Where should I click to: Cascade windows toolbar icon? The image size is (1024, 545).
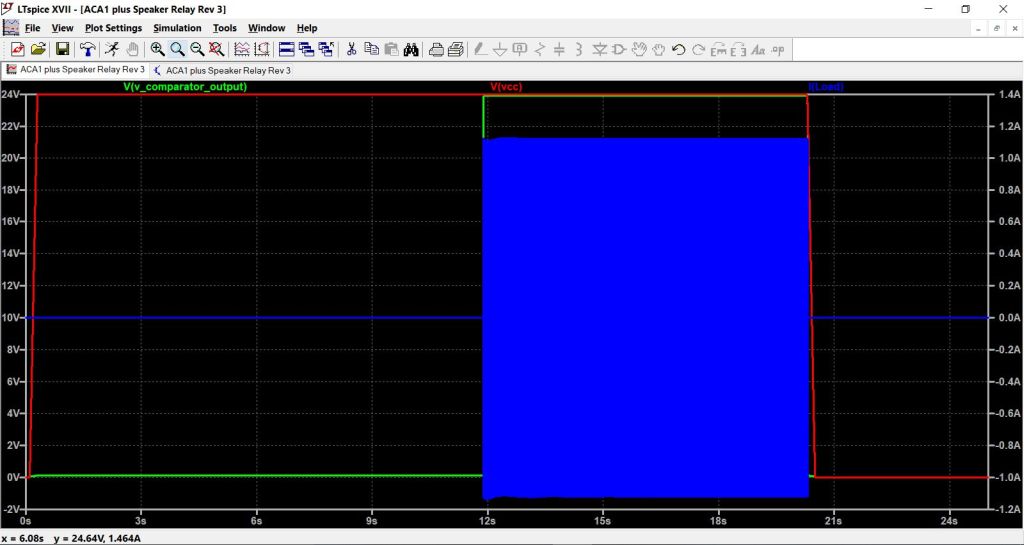pyautogui.click(x=306, y=50)
